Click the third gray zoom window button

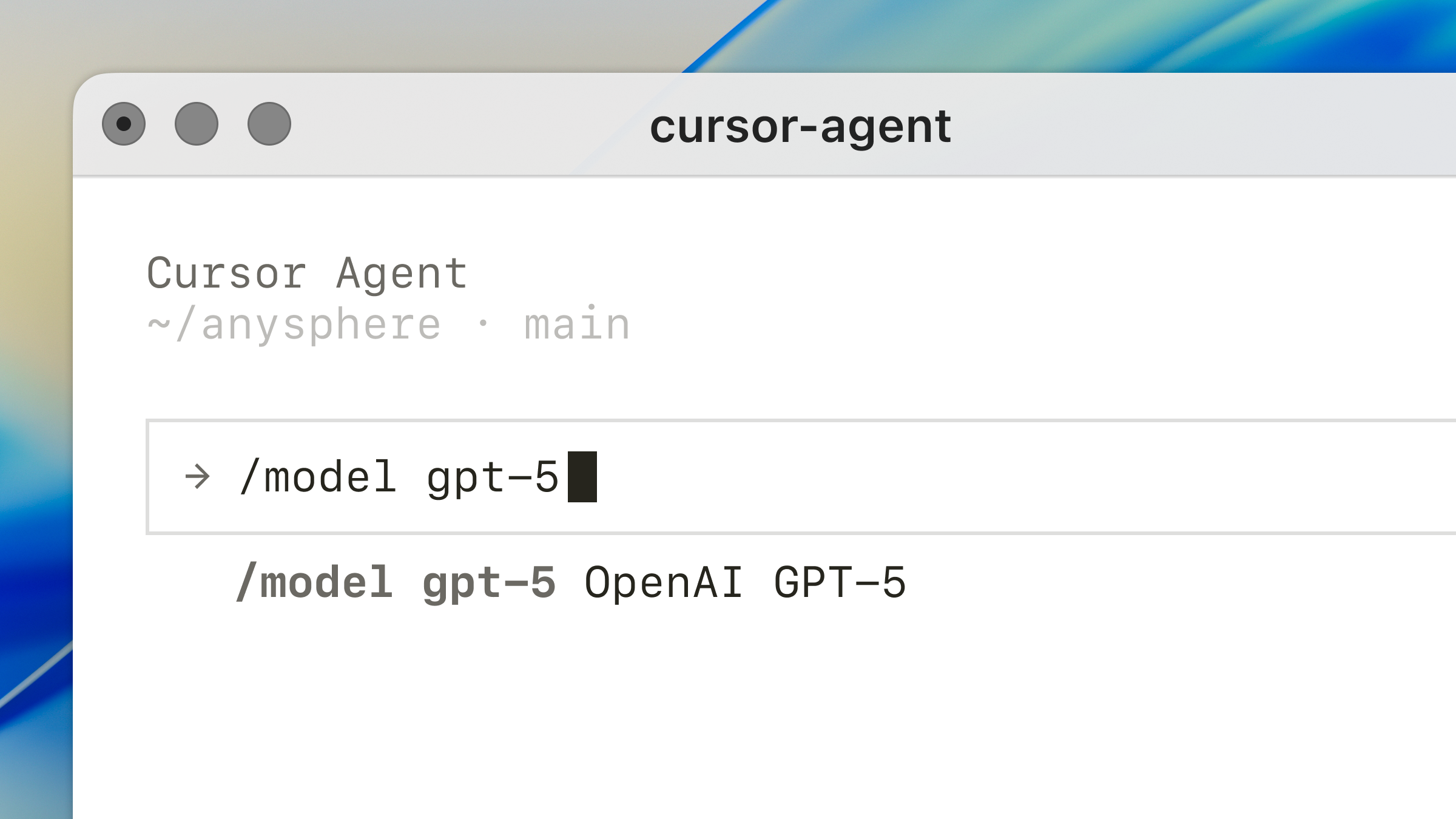coord(269,124)
